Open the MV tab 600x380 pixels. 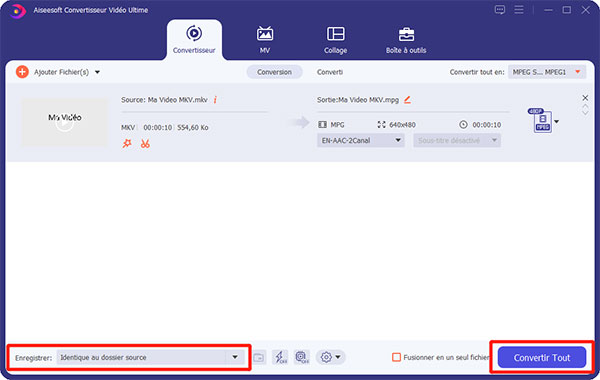click(265, 40)
